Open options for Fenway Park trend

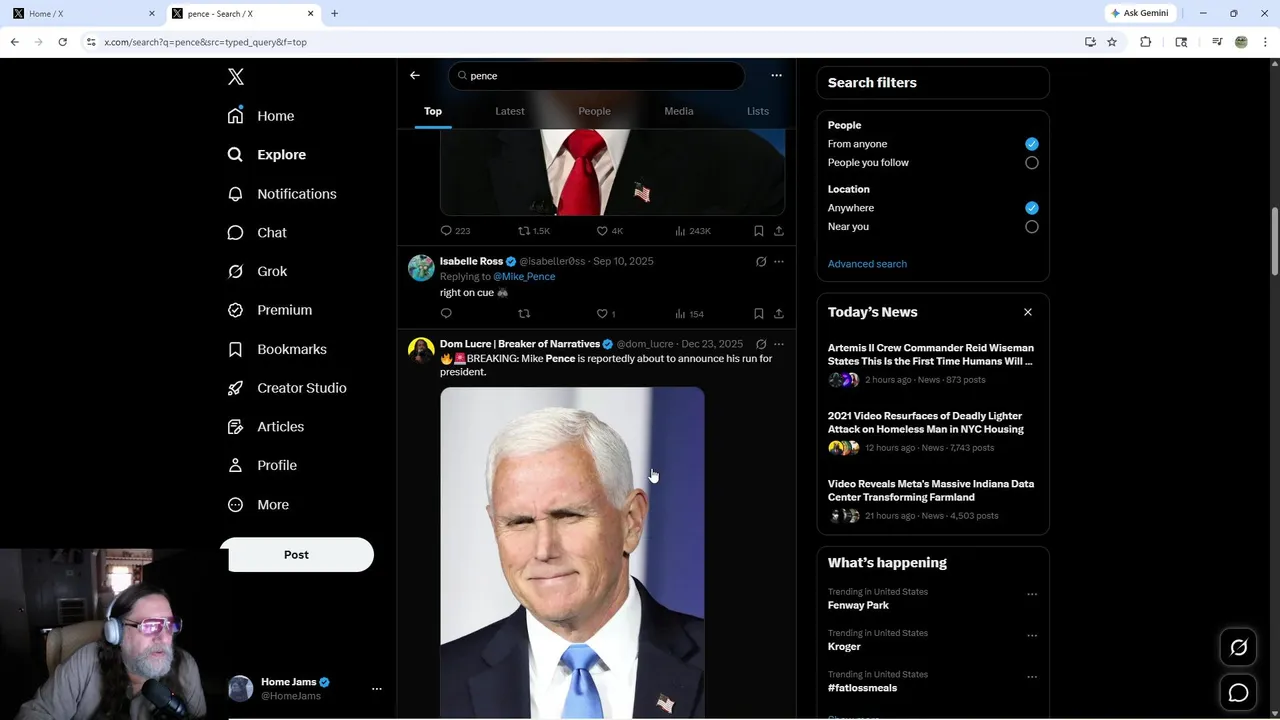point(1032,594)
